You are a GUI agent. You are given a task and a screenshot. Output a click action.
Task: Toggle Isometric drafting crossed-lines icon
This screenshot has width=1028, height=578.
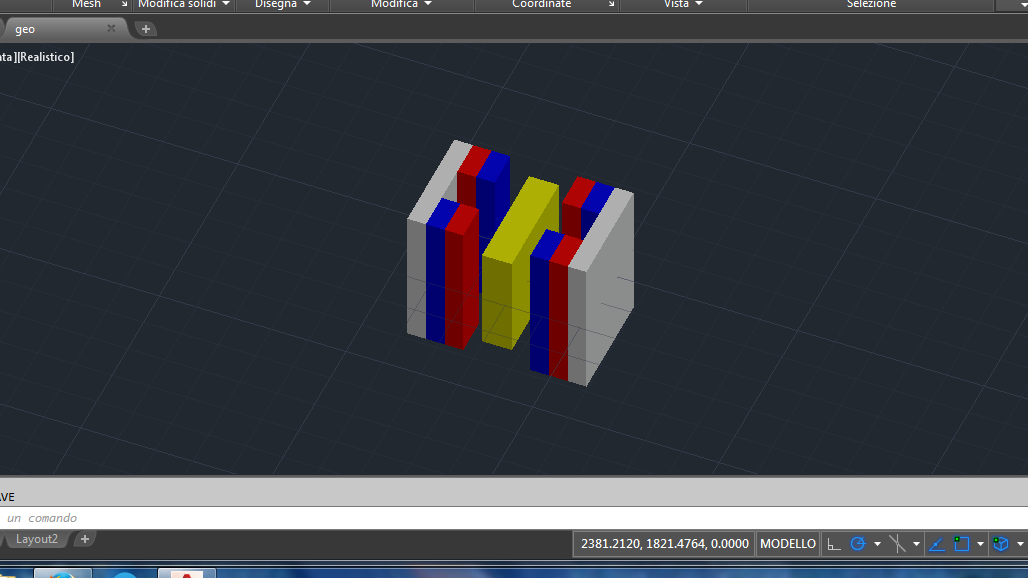coord(897,544)
